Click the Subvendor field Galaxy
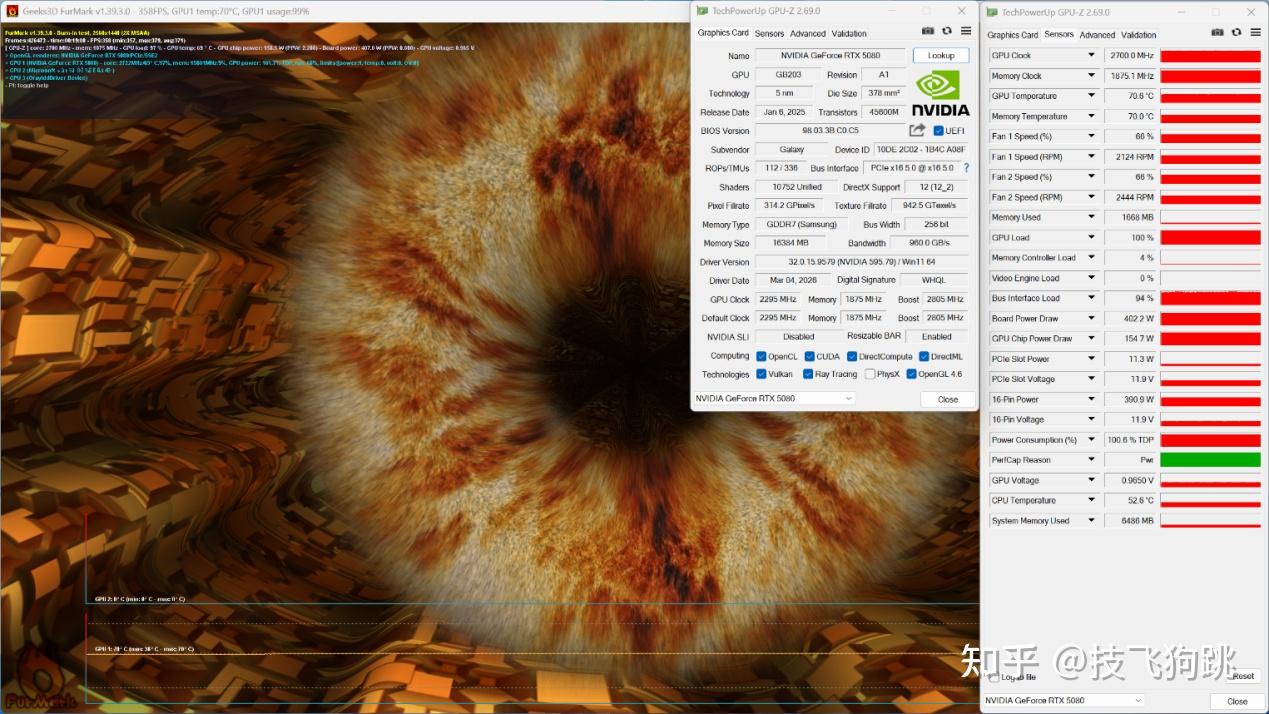 [792, 150]
